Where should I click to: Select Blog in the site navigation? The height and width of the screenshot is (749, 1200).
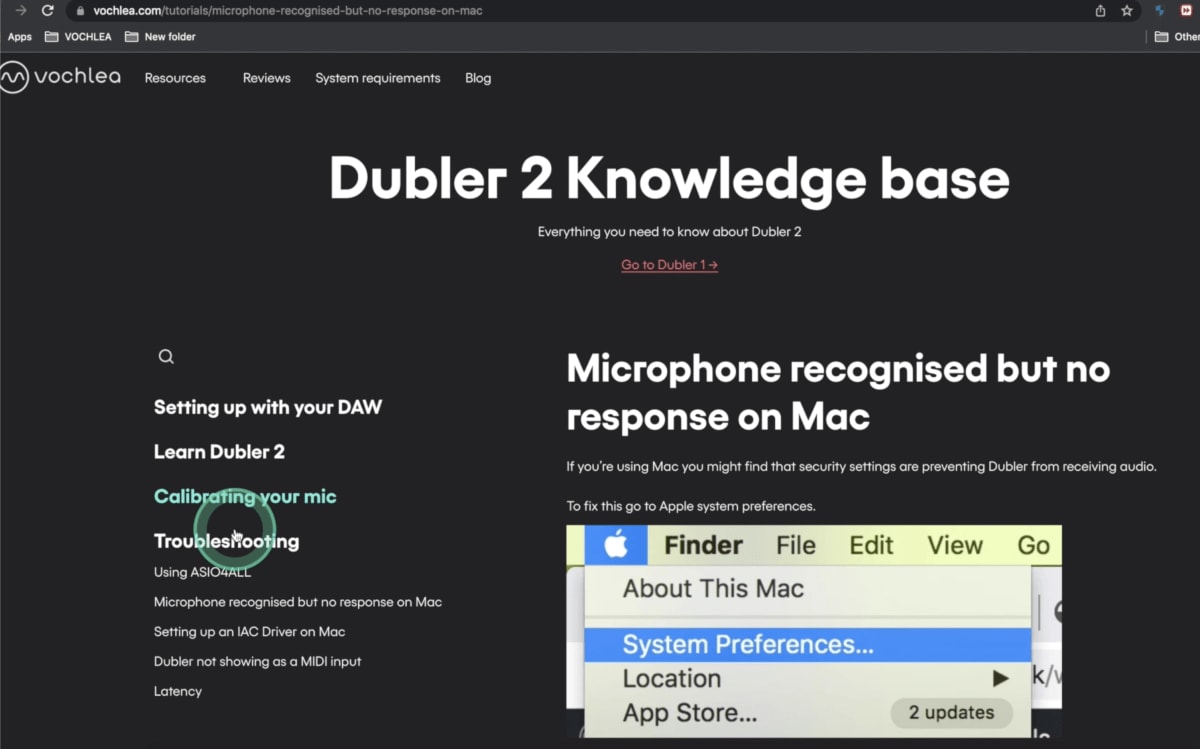pyautogui.click(x=478, y=77)
